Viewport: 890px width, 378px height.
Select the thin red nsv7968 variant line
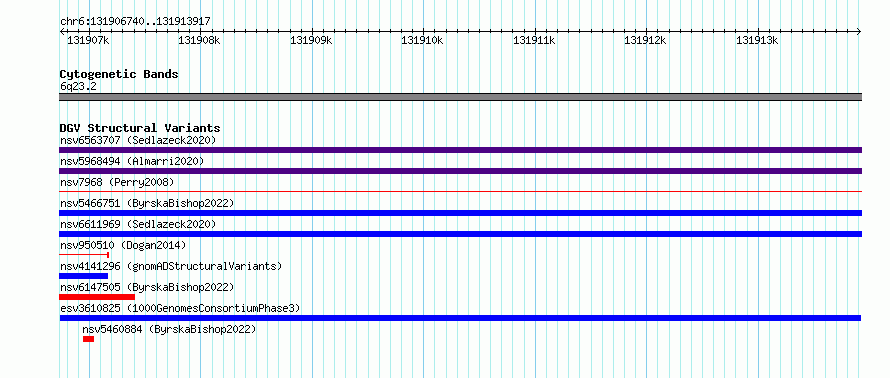pyautogui.click(x=460, y=192)
